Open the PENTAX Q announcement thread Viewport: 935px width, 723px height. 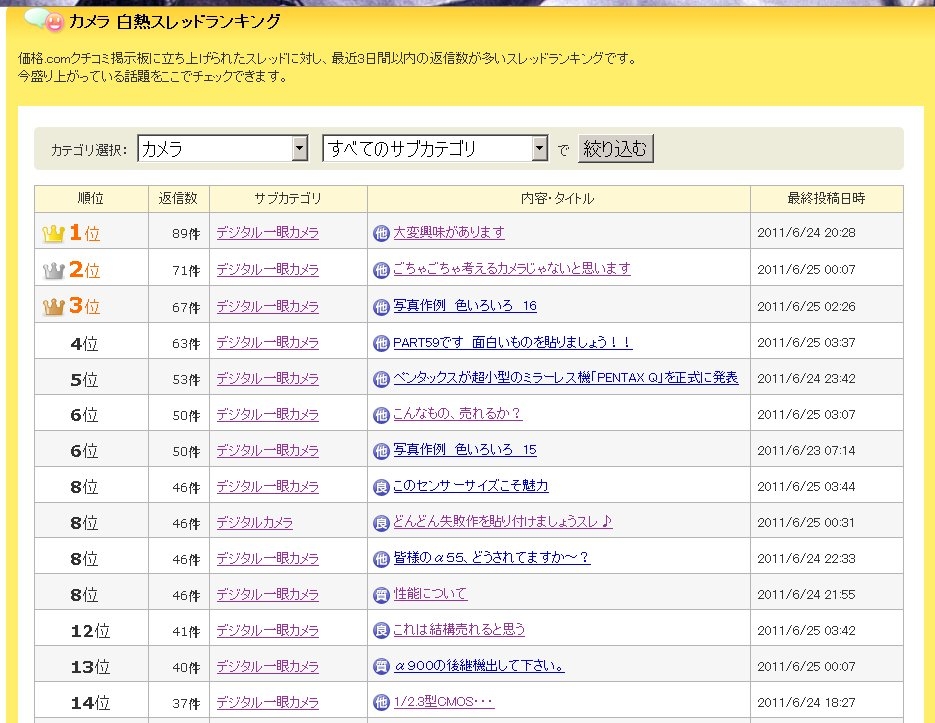(x=565, y=378)
